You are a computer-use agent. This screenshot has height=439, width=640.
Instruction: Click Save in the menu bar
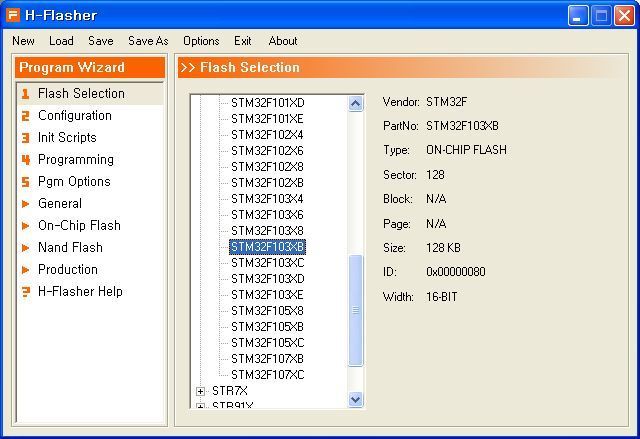pyautogui.click(x=101, y=41)
